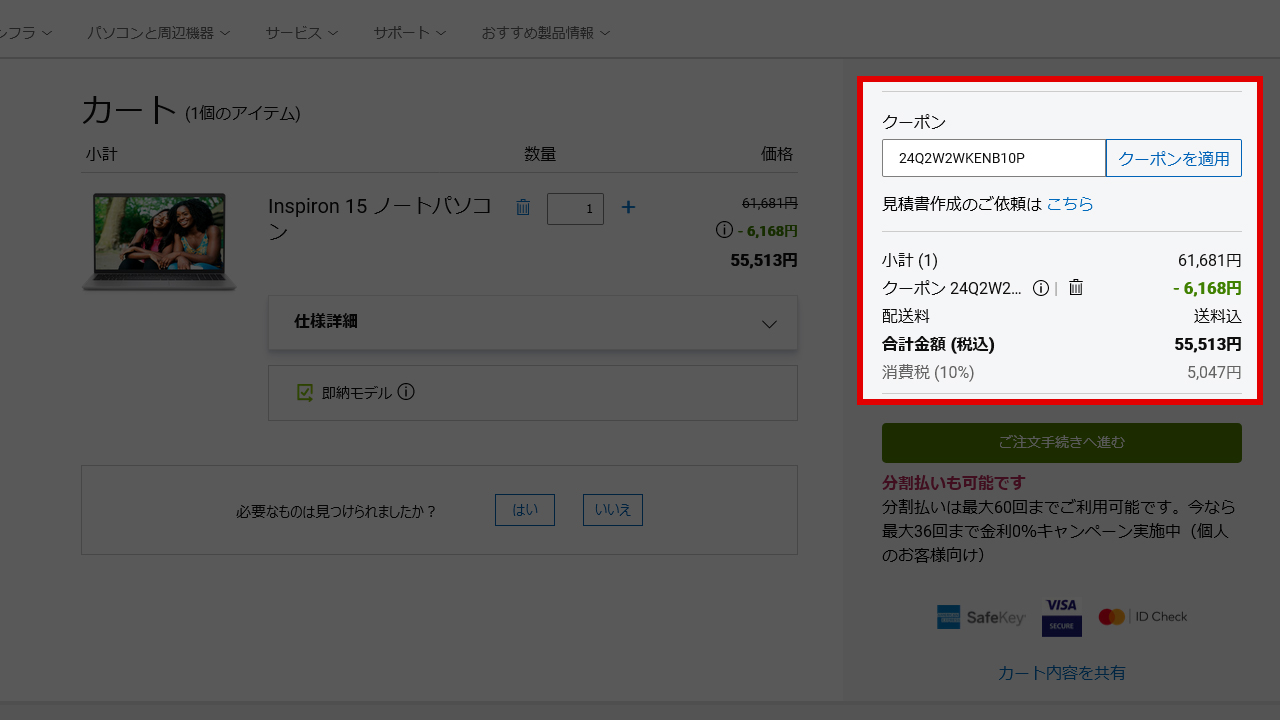Image resolution: width=1280 pixels, height=720 pixels.
Task: Click the 必要なものは見つけられましたか？ question
Action: [x=337, y=511]
